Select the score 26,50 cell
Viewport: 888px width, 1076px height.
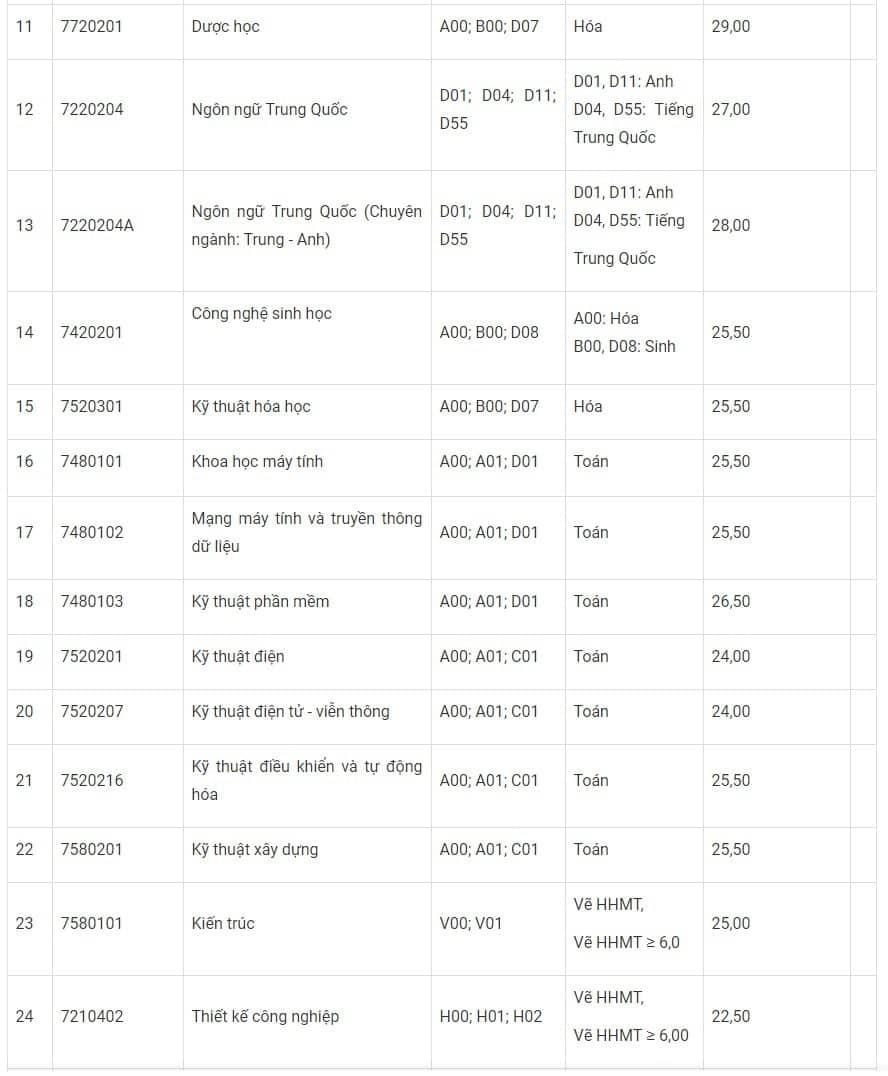(730, 602)
